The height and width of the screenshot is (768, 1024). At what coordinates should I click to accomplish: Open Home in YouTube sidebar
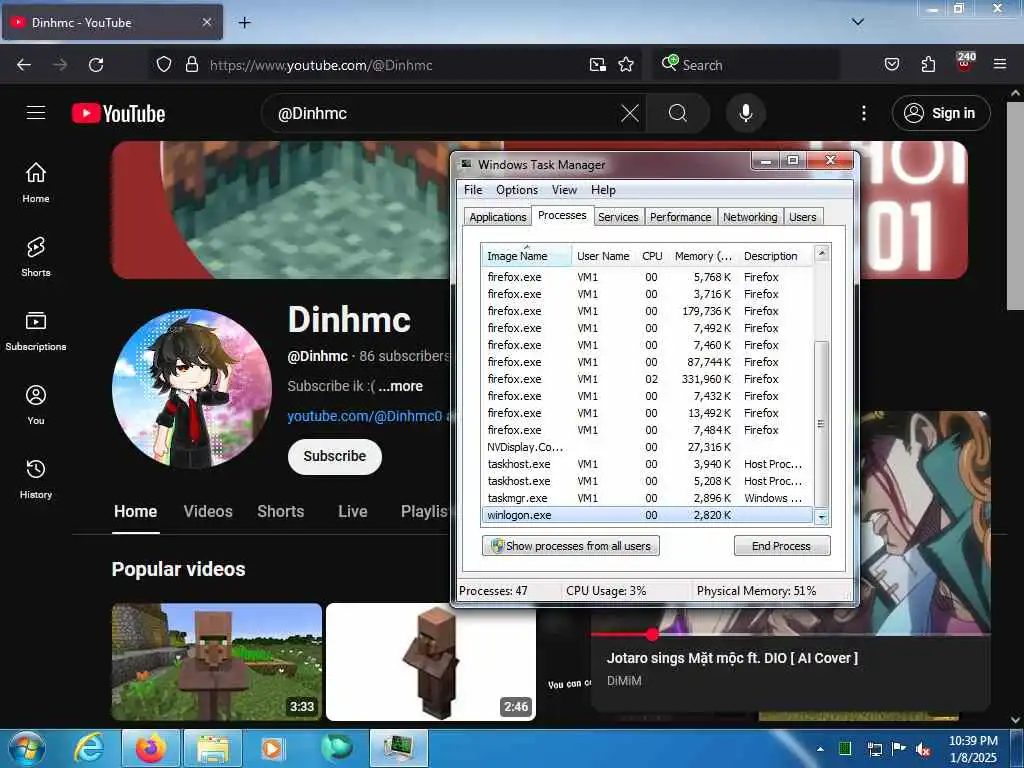tap(36, 183)
